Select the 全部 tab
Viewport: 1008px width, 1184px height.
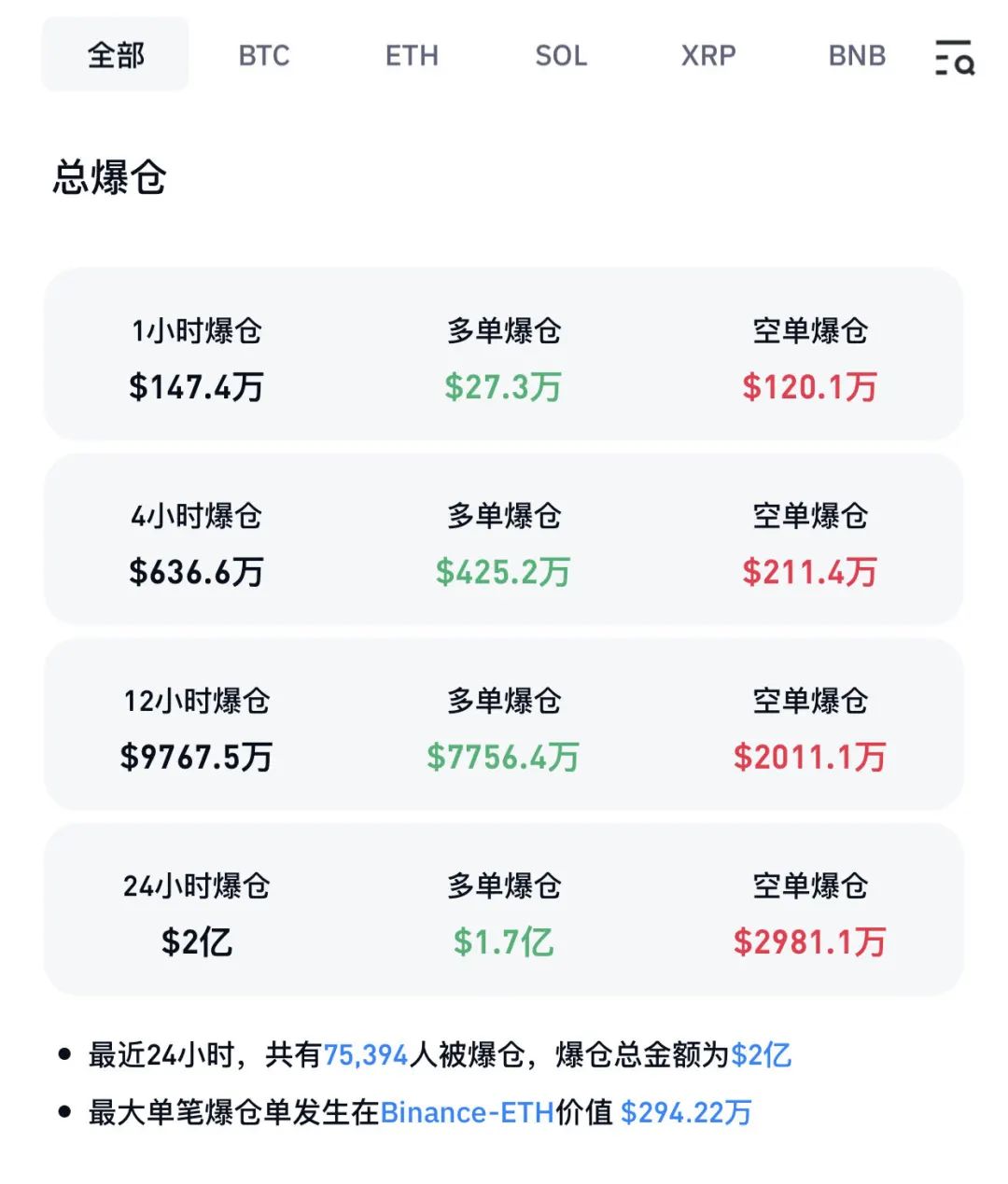116,55
